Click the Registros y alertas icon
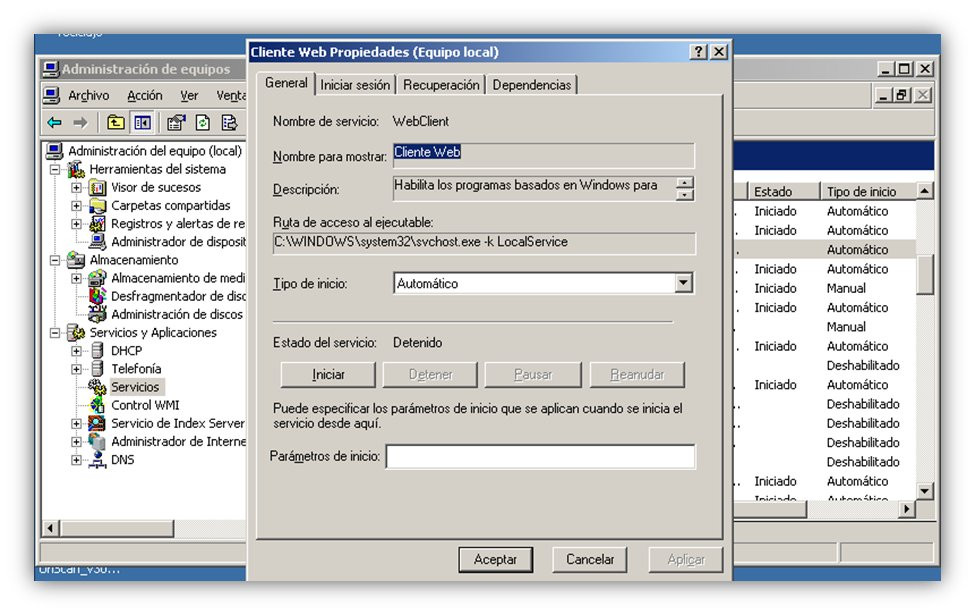 click(x=97, y=223)
